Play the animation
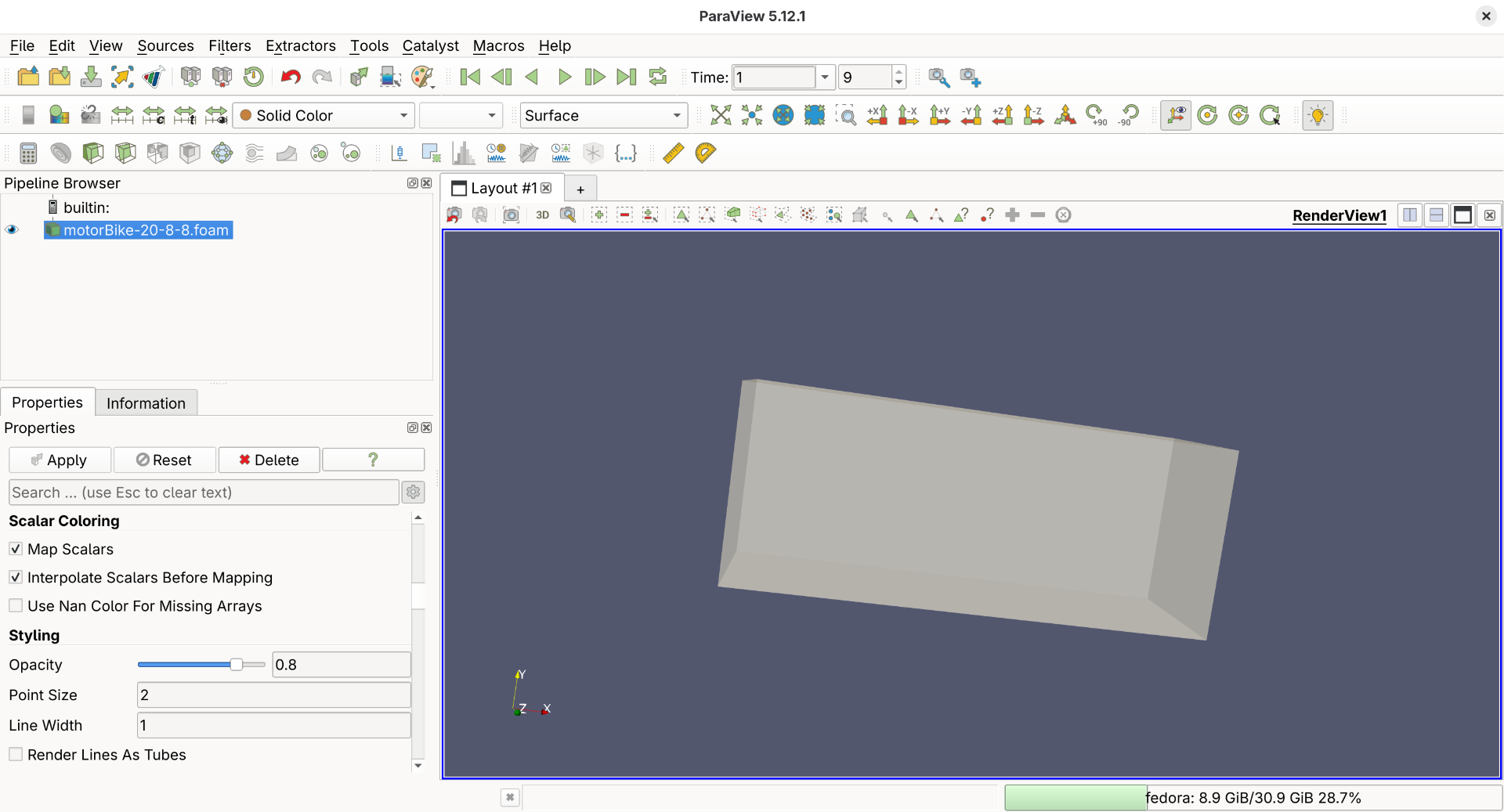 click(x=564, y=77)
